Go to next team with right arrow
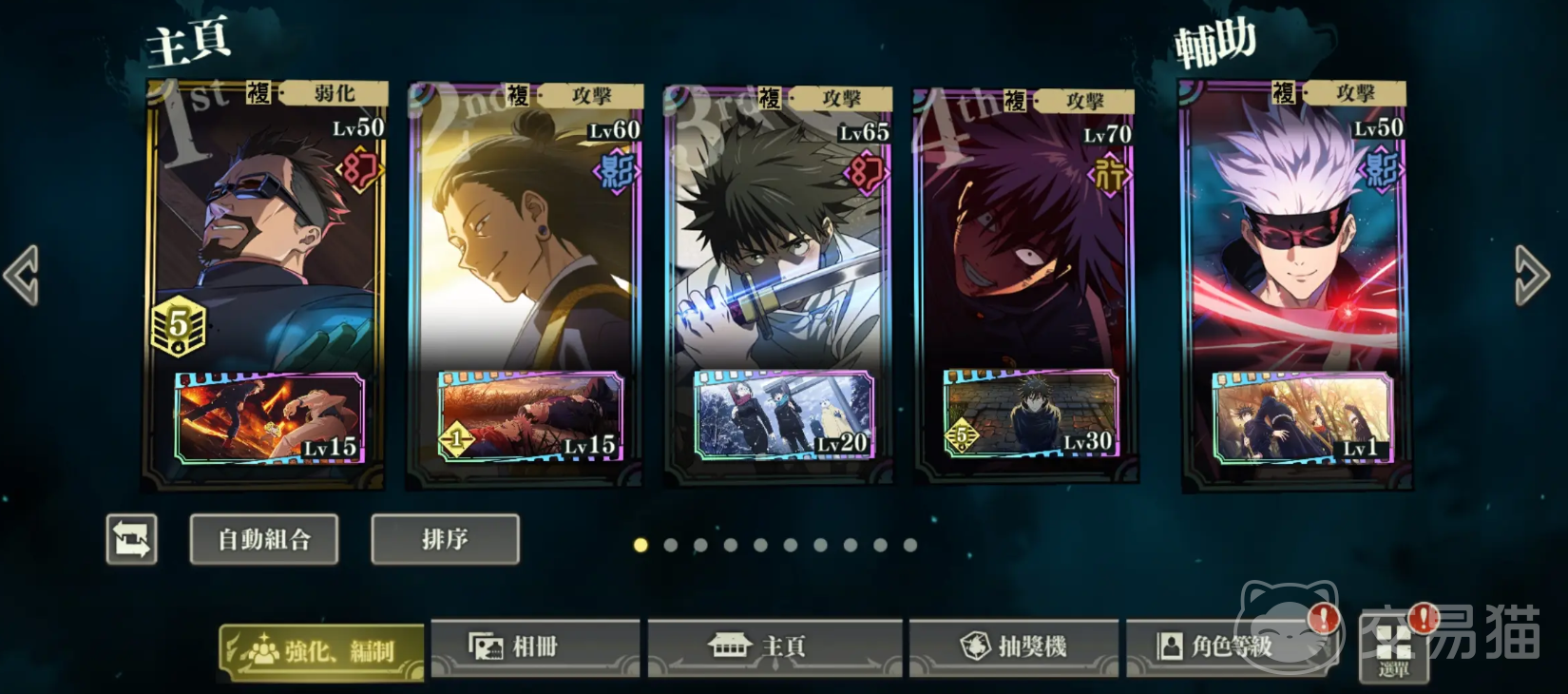This screenshot has height=694, width=1568. pos(1531,276)
